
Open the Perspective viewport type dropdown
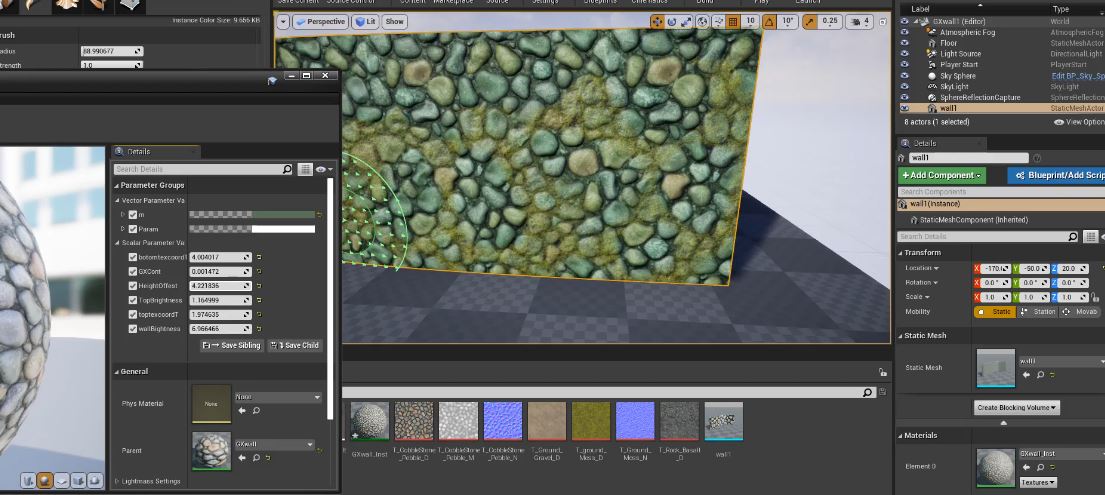(x=319, y=21)
